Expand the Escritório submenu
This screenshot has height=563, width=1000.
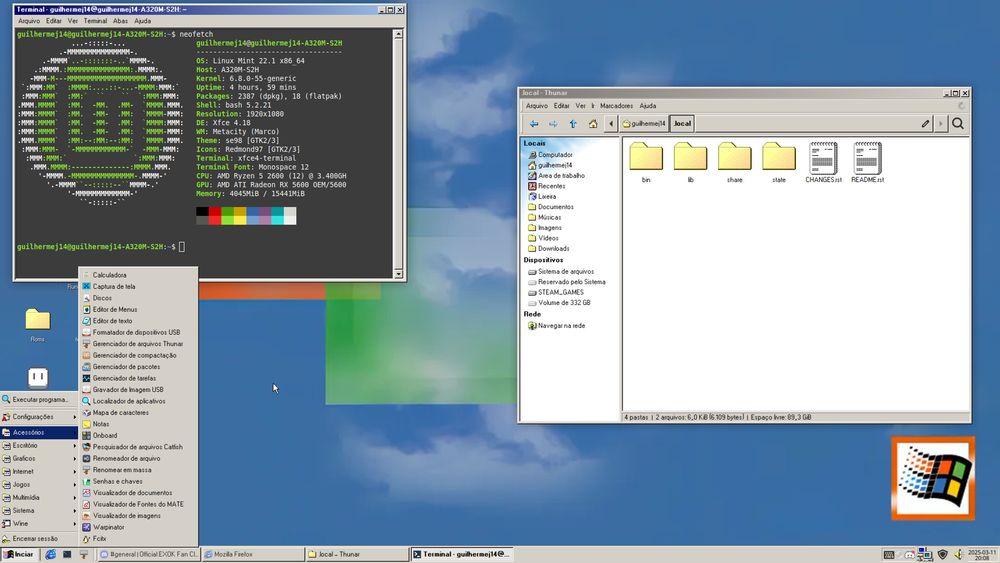click(x=39, y=446)
